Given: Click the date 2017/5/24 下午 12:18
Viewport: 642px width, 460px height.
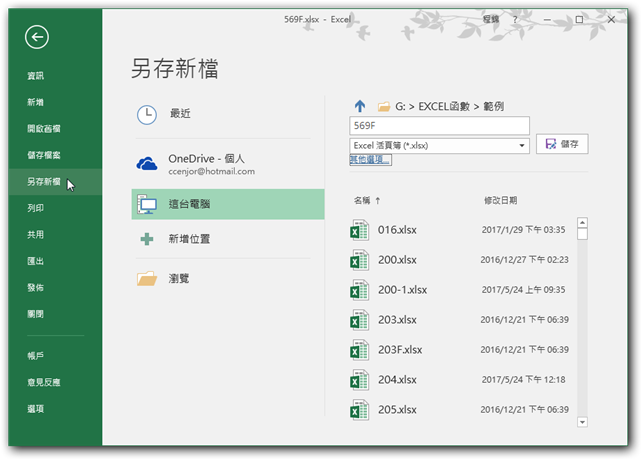Looking at the screenshot, I should 523,380.
